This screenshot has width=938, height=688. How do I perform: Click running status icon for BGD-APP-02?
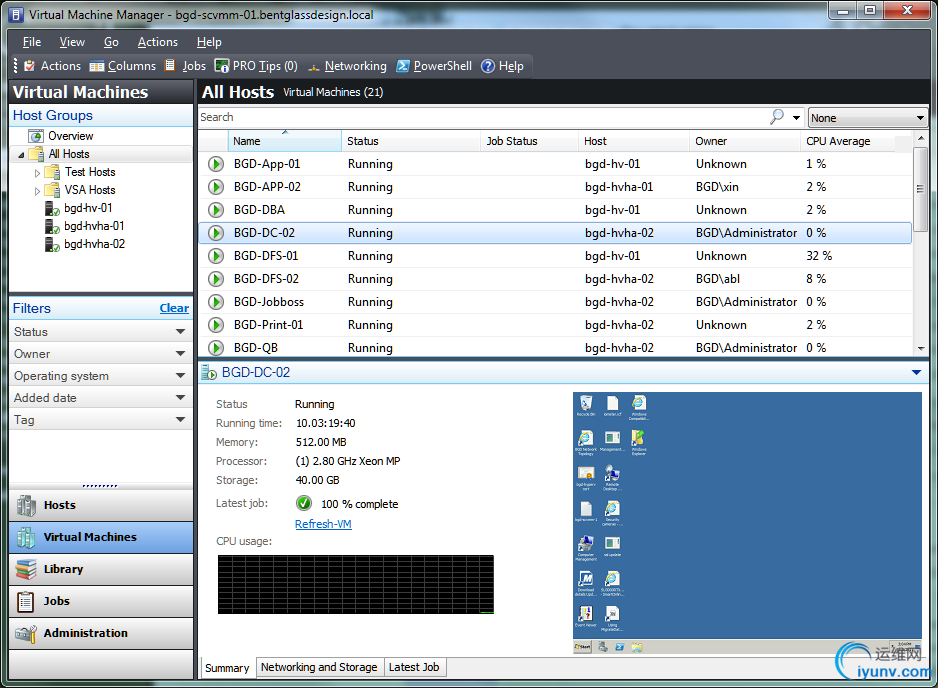(216, 187)
